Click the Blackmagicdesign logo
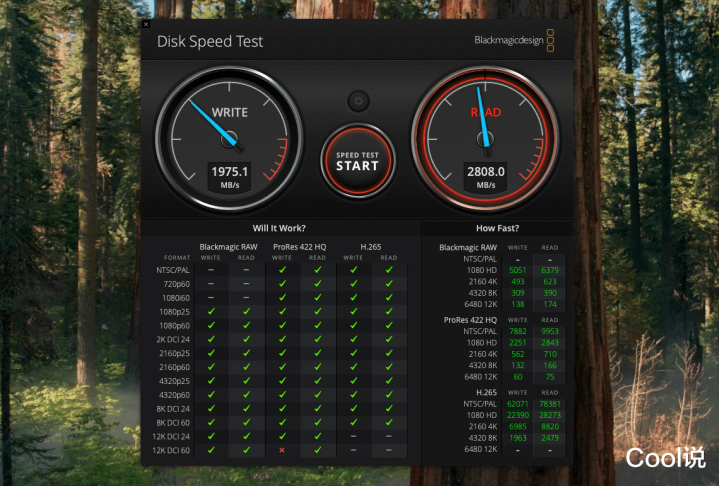The image size is (719, 486). click(x=514, y=40)
